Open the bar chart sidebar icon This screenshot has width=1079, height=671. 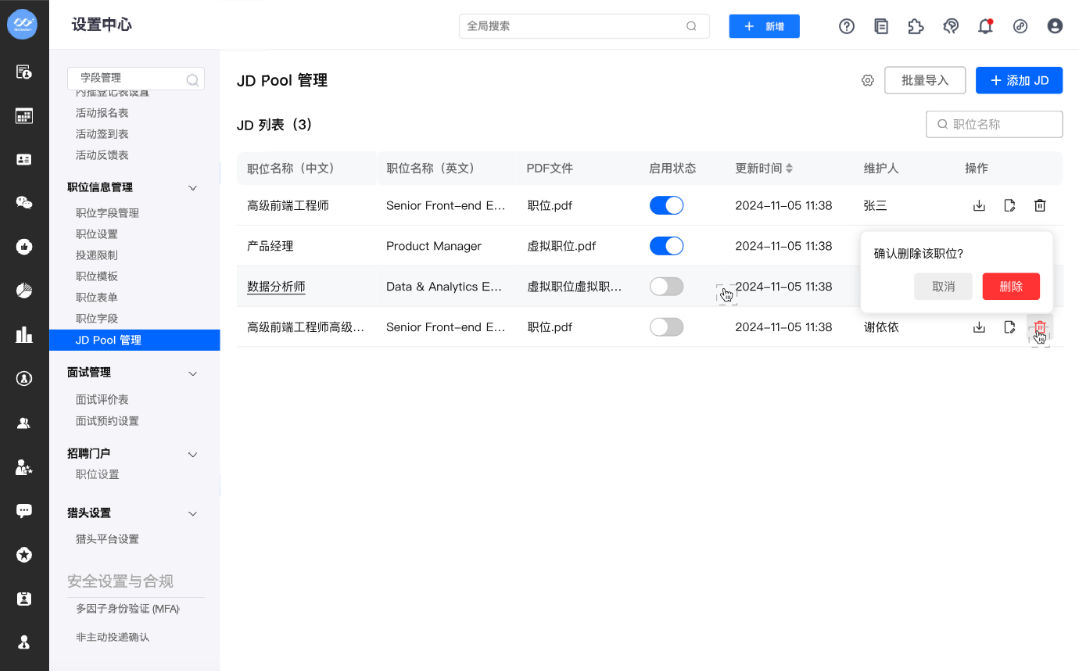click(24, 334)
